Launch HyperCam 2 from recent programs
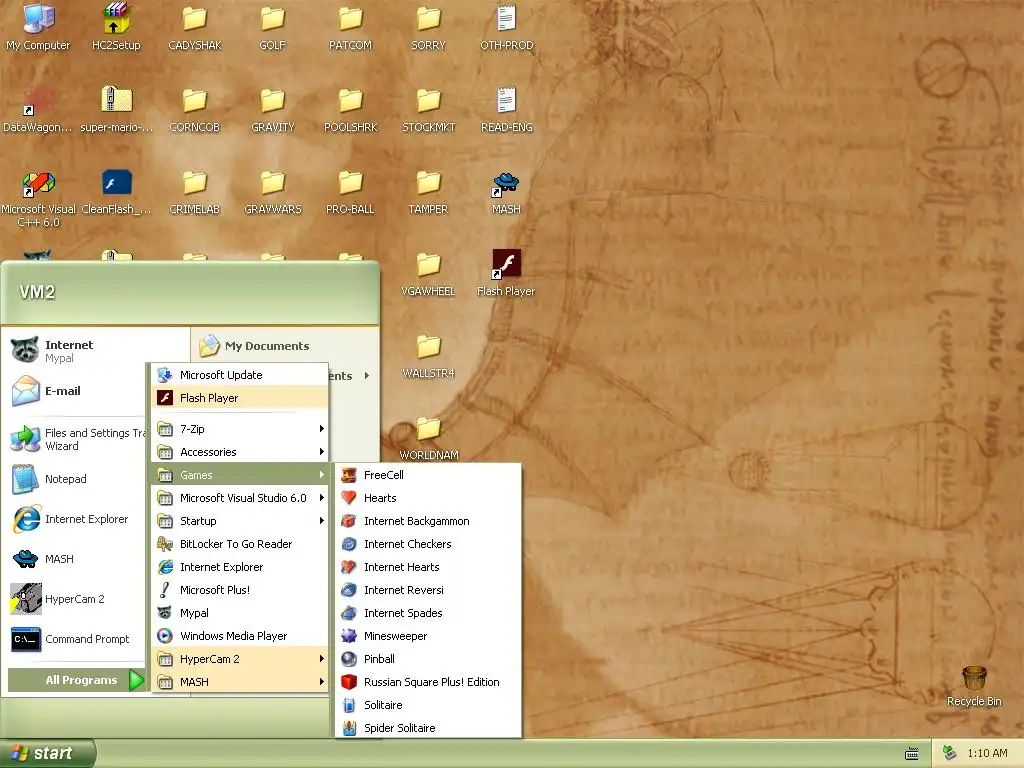Image resolution: width=1024 pixels, height=768 pixels. tap(75, 599)
